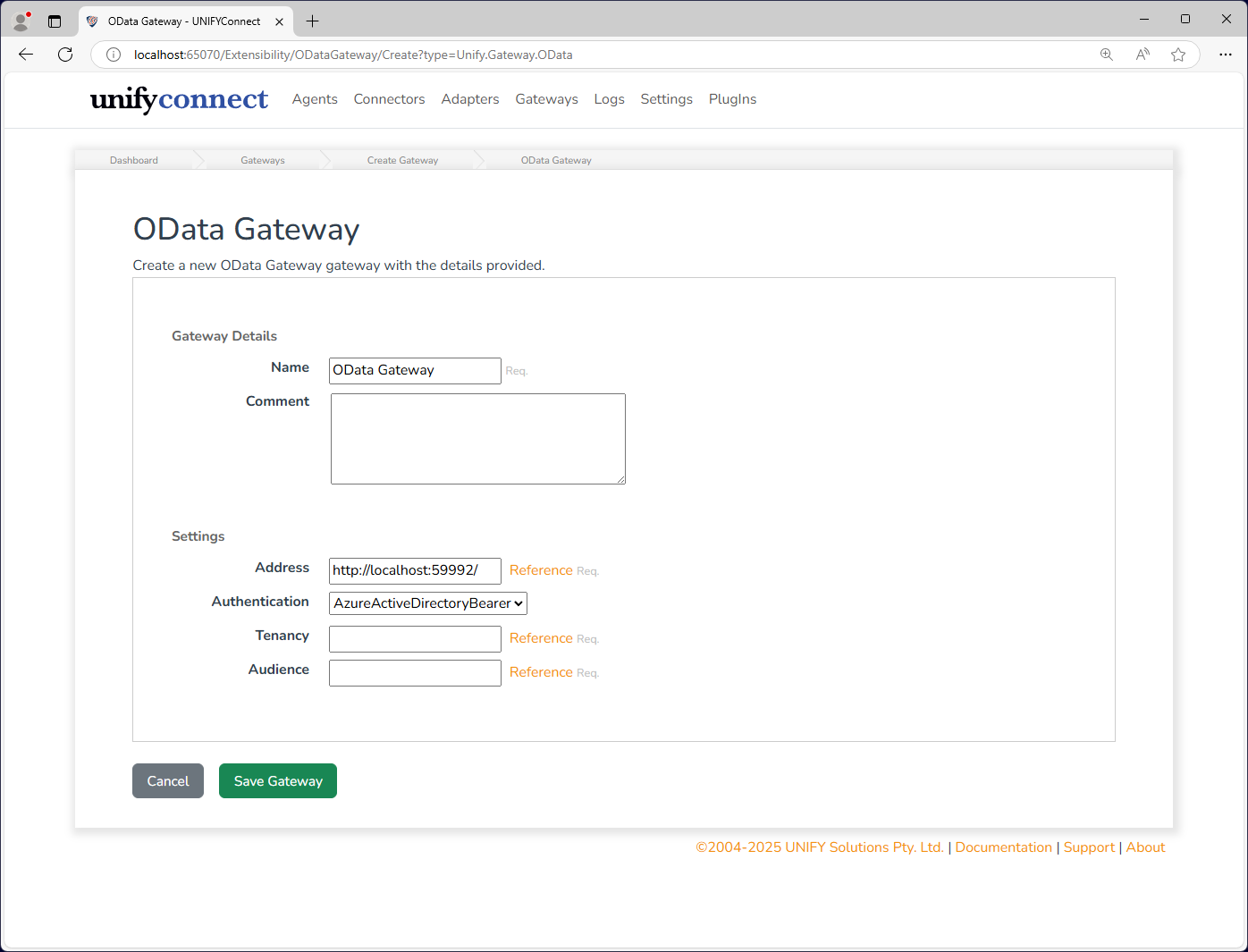Image resolution: width=1248 pixels, height=952 pixels.
Task: Click the Name input field
Action: (415, 370)
